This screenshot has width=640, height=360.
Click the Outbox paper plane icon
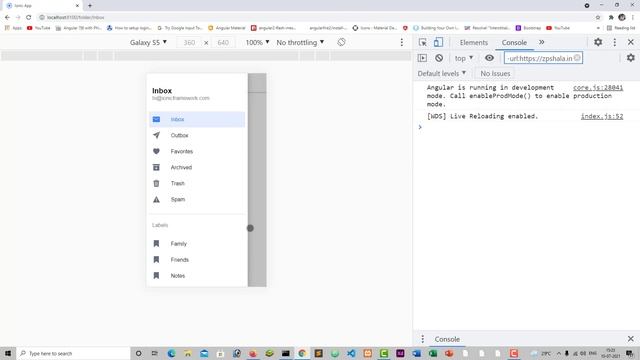tap(156, 135)
